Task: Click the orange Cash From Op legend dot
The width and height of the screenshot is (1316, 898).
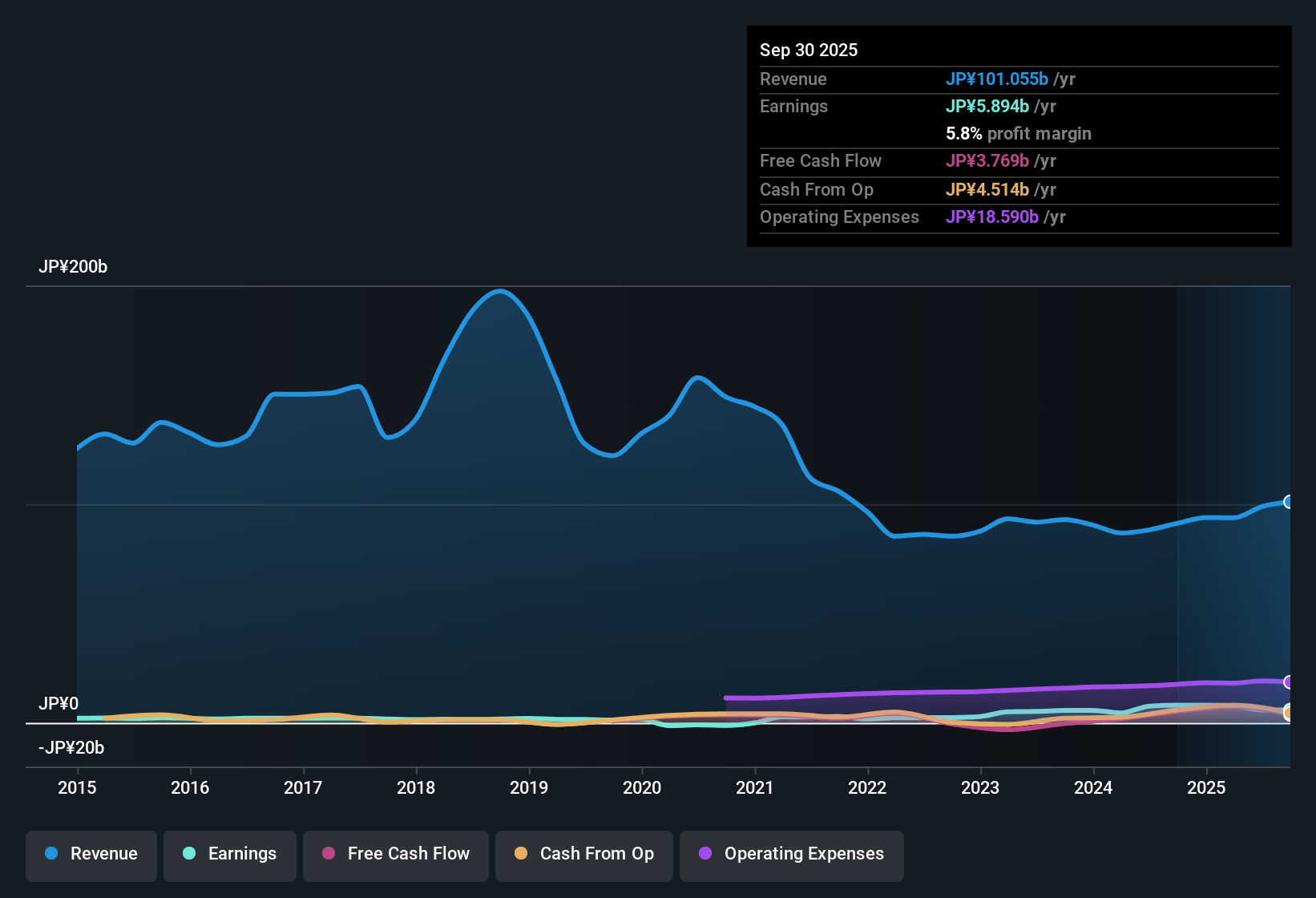Action: click(x=521, y=854)
